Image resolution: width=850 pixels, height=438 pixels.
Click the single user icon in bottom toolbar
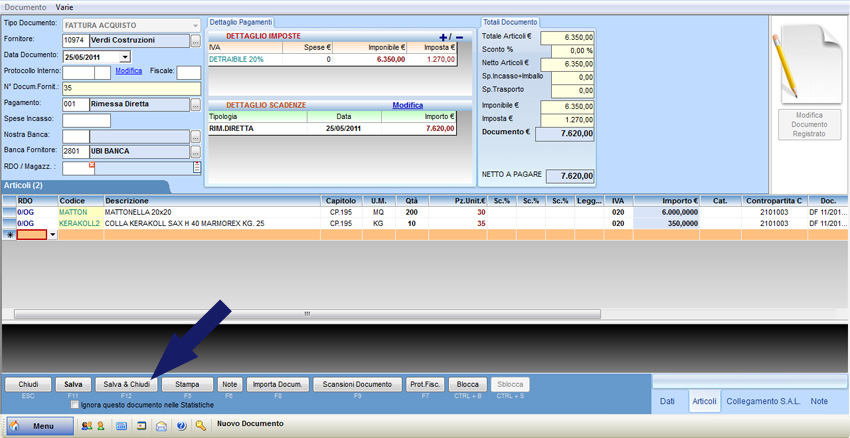pyautogui.click(x=102, y=425)
